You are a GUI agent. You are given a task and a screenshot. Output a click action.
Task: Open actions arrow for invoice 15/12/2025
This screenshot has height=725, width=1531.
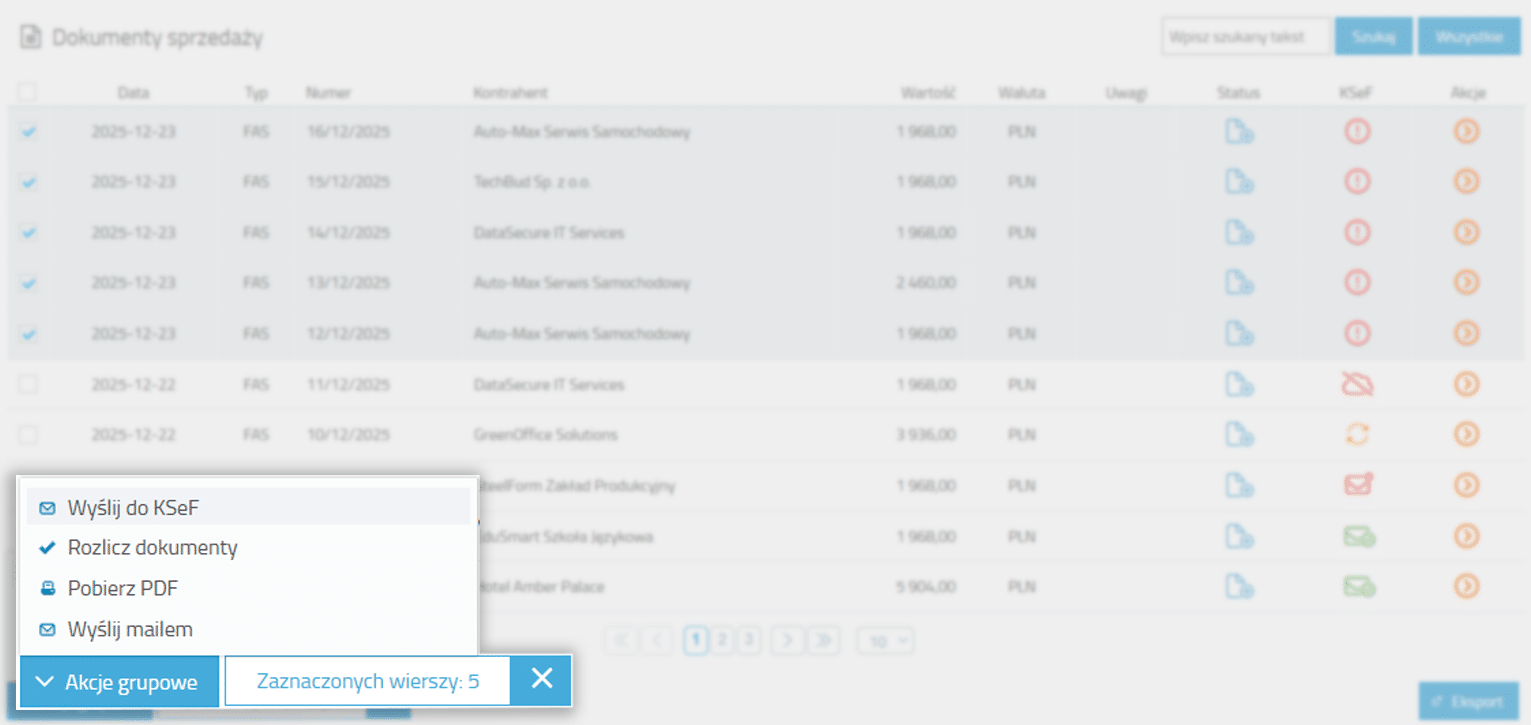point(1466,181)
